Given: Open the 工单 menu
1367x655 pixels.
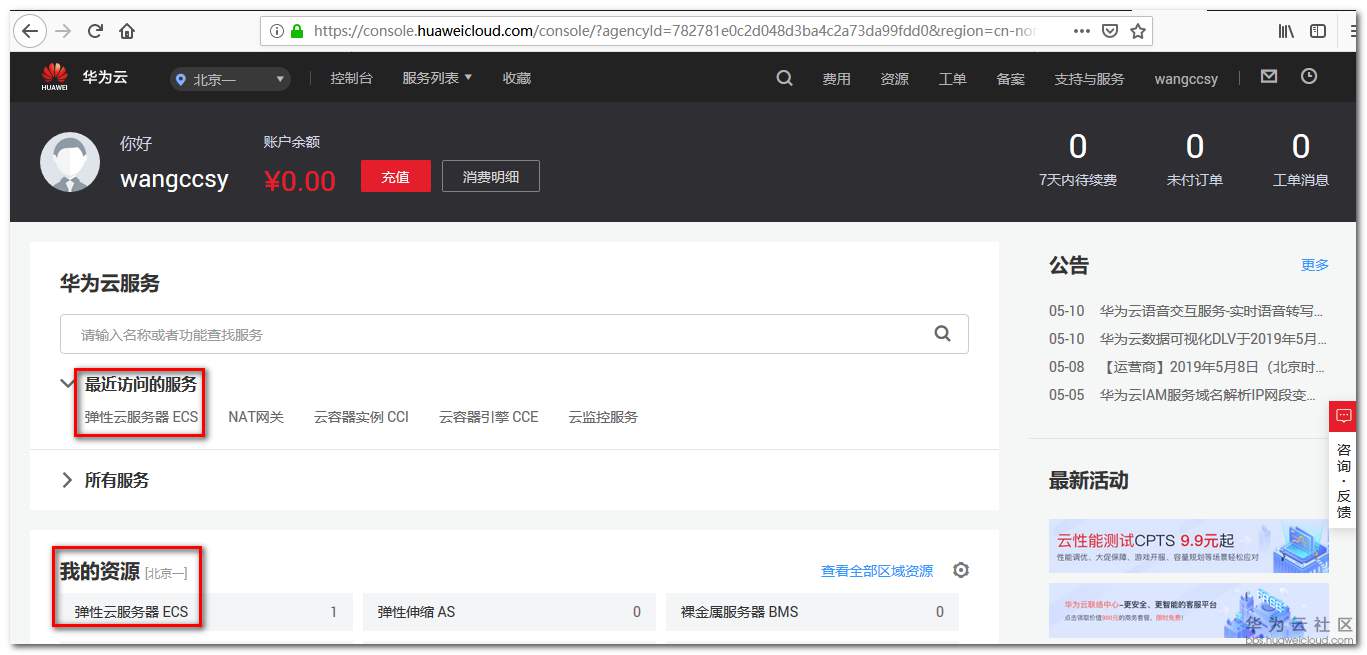Looking at the screenshot, I should click(x=952, y=79).
